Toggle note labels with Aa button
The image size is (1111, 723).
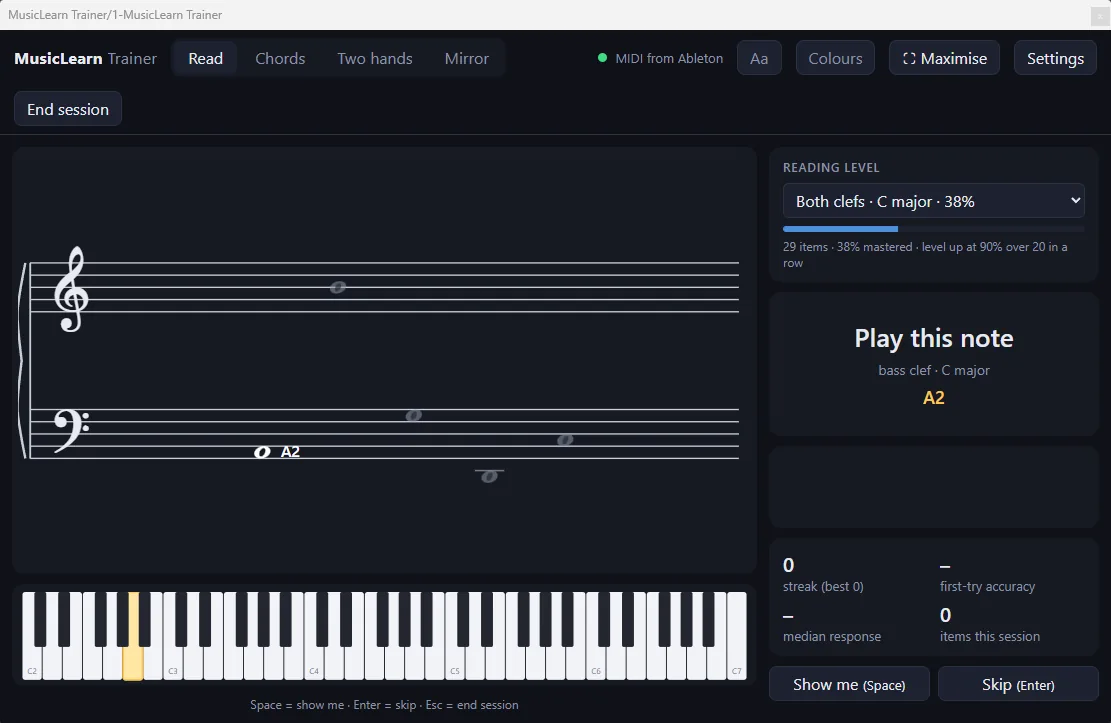click(759, 58)
